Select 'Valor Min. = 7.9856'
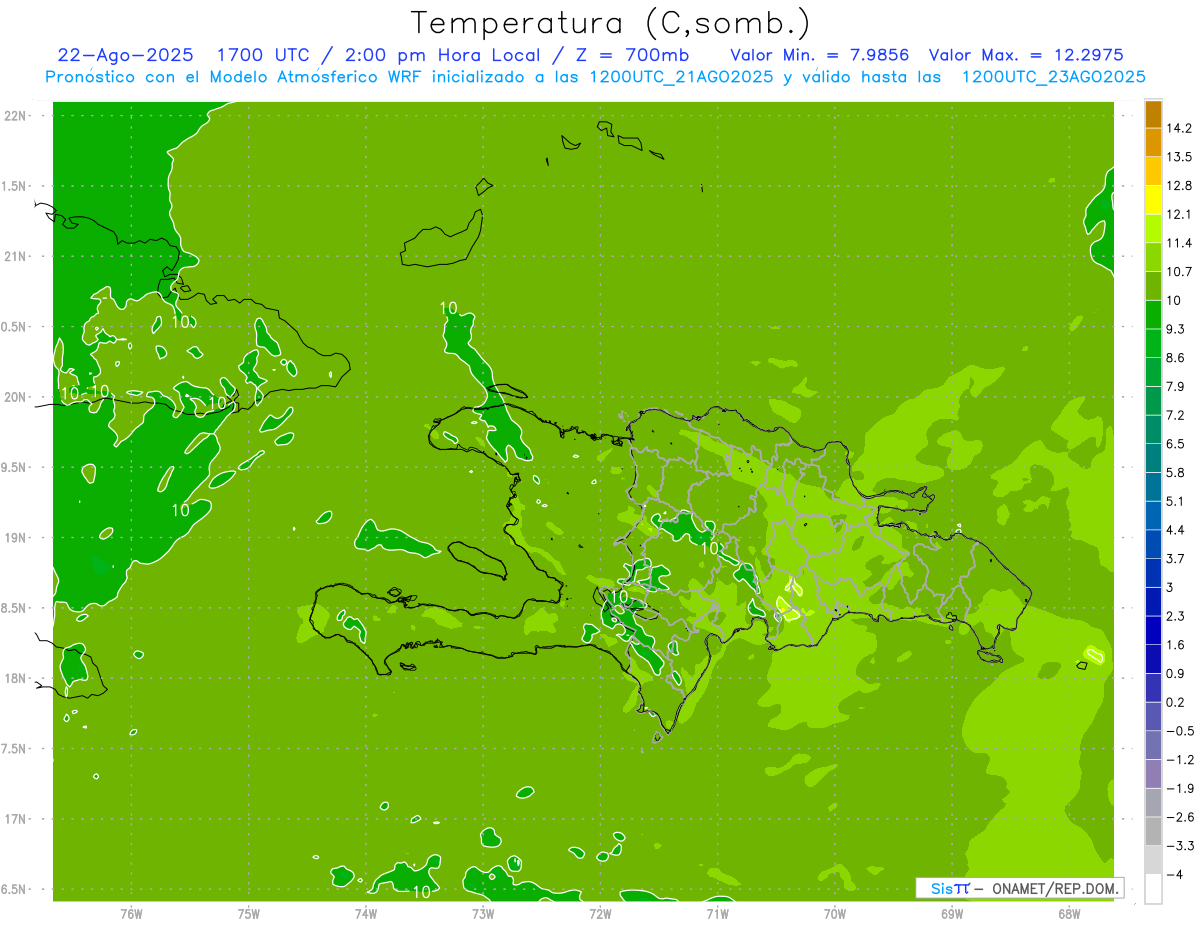 coord(819,55)
